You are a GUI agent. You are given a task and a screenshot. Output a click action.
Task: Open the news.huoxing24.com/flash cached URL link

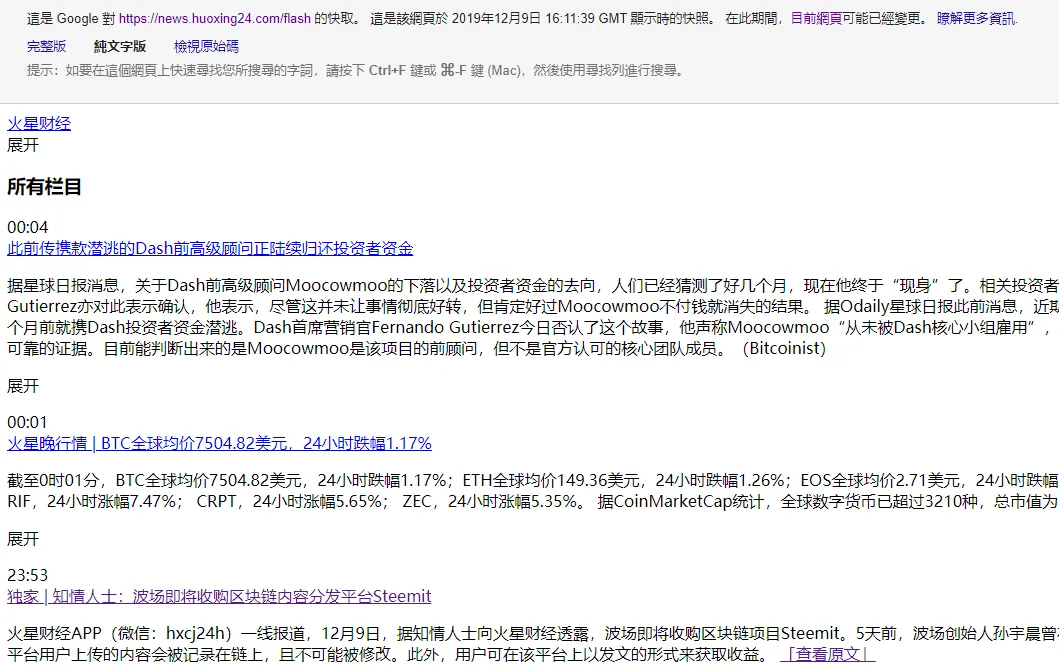point(215,18)
